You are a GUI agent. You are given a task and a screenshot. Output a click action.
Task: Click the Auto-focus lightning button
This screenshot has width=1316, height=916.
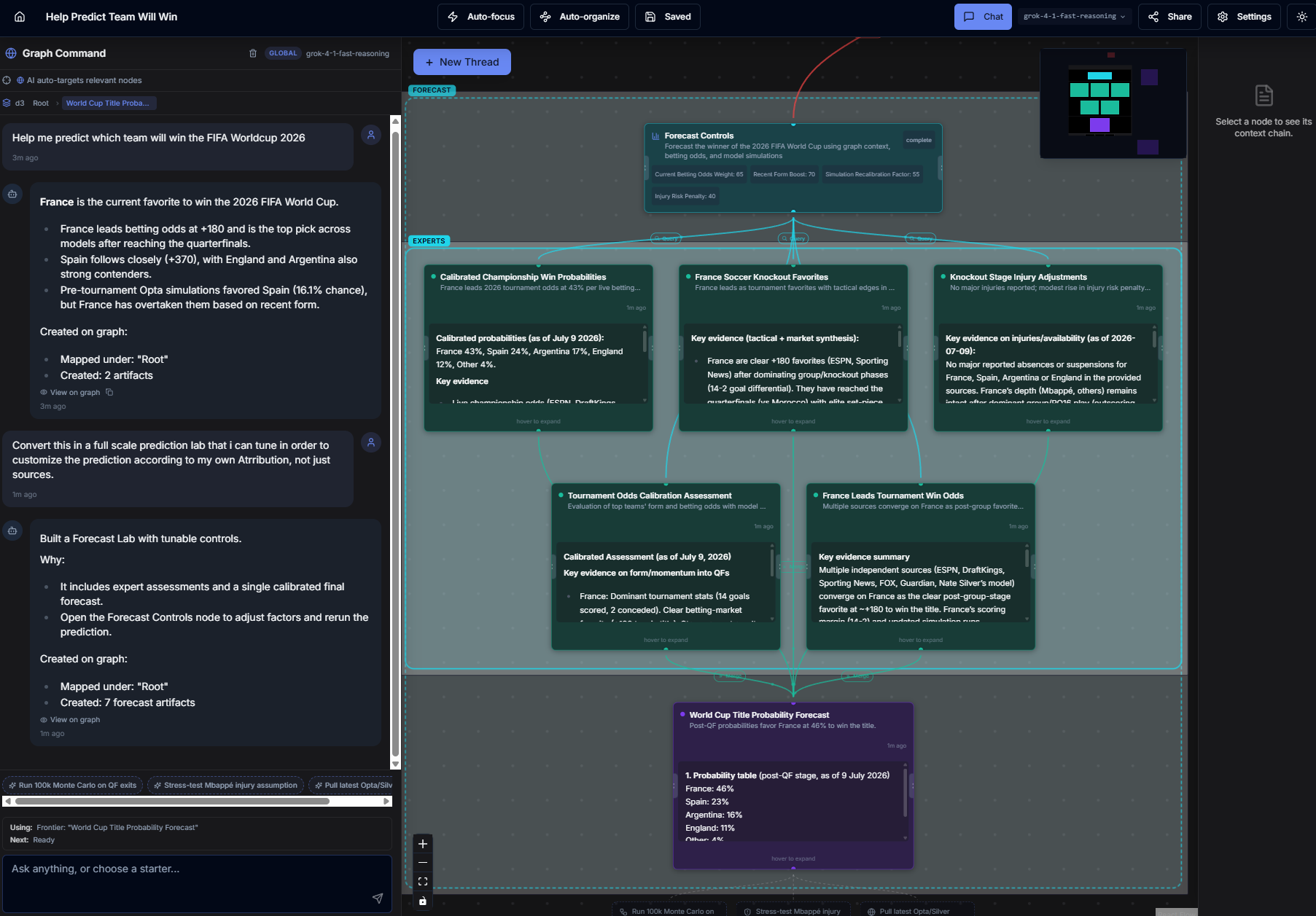pos(480,17)
